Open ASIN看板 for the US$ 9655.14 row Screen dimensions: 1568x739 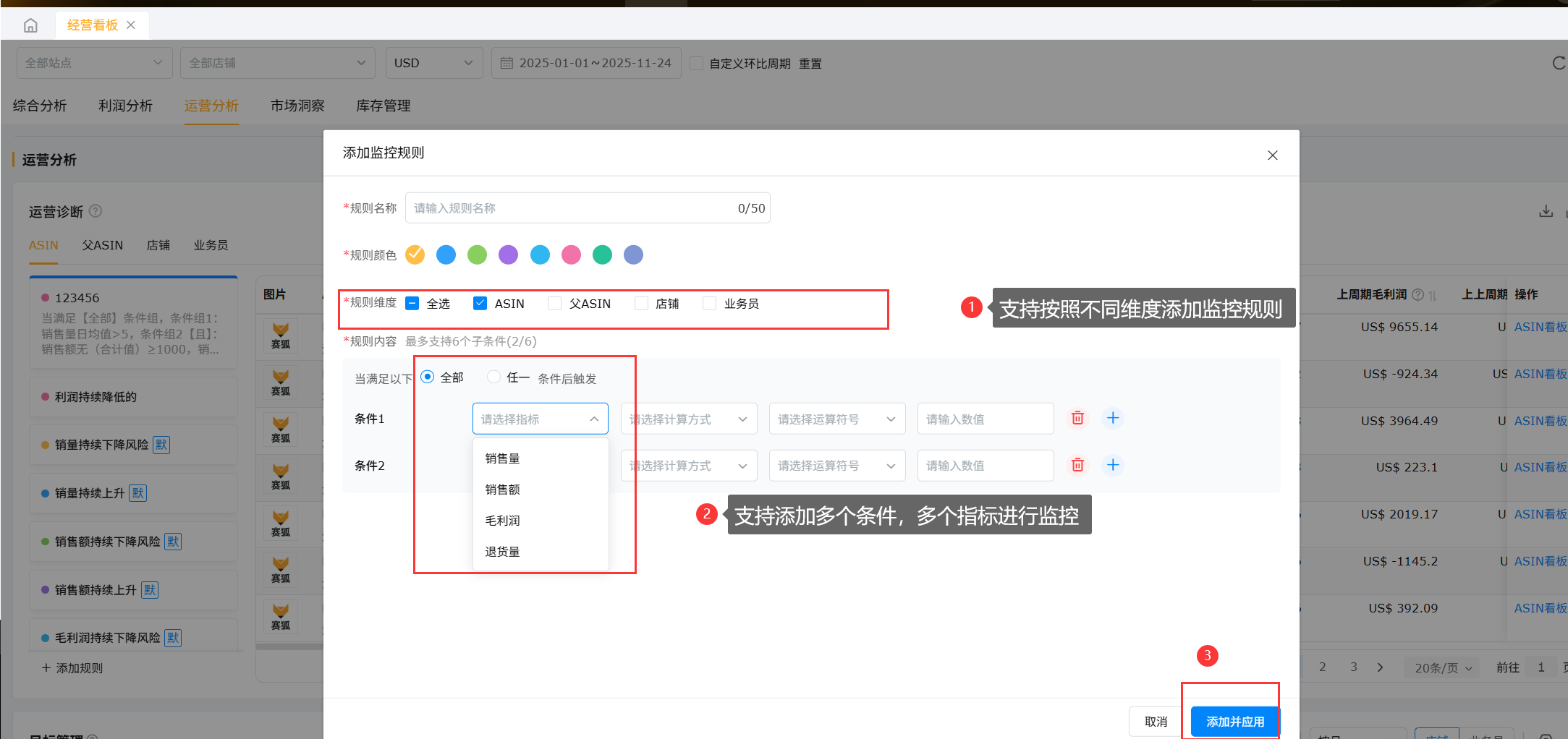(x=1540, y=327)
